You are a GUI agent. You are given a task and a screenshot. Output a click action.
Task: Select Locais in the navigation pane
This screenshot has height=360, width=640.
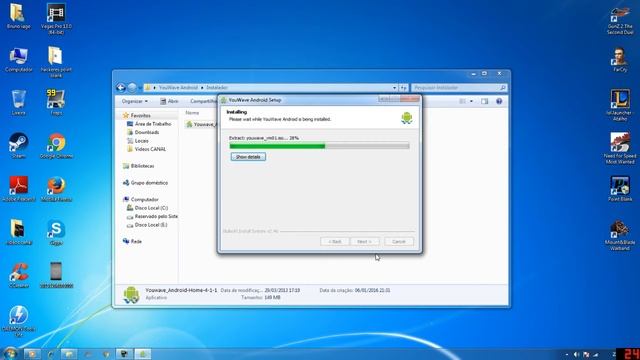tap(138, 141)
